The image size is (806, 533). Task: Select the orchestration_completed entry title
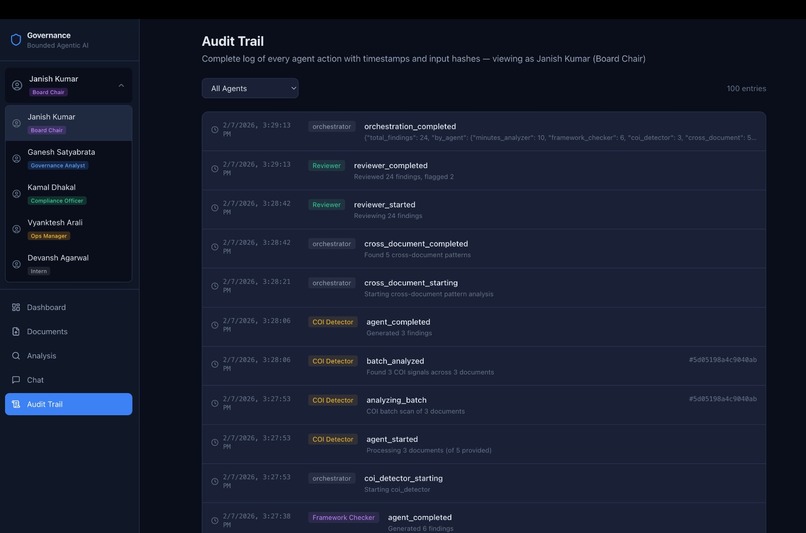click(410, 126)
